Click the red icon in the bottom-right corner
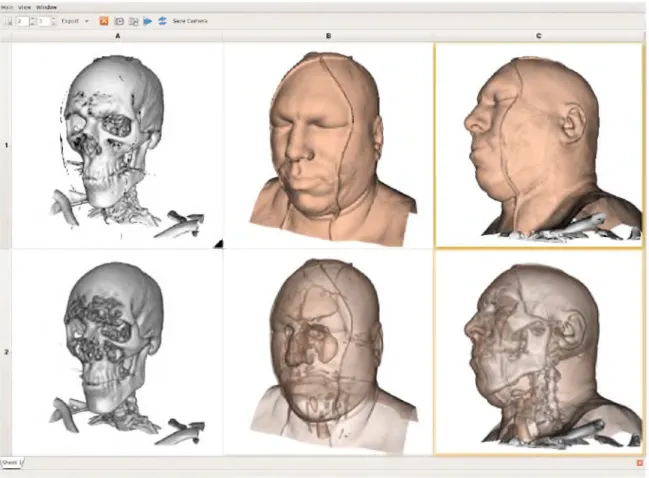Viewport: 649px width, 478px height. click(639, 463)
